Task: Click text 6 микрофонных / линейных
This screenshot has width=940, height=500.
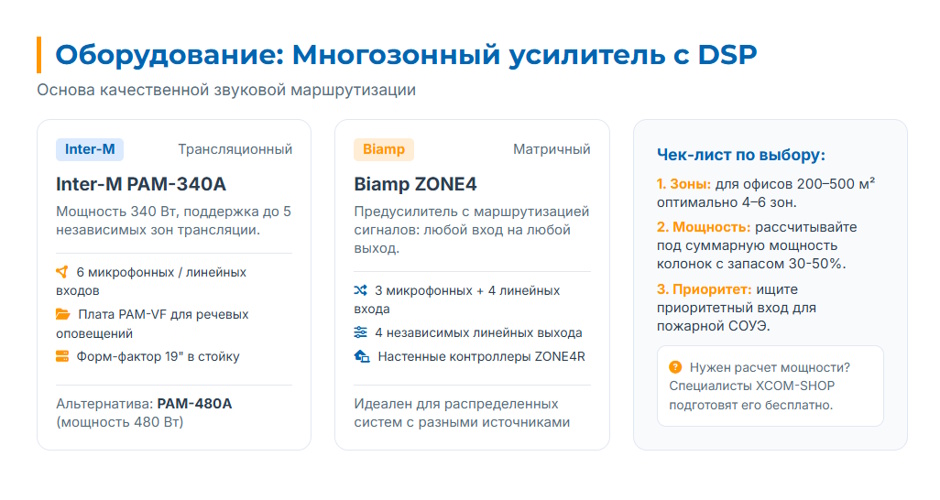Action: (x=161, y=272)
